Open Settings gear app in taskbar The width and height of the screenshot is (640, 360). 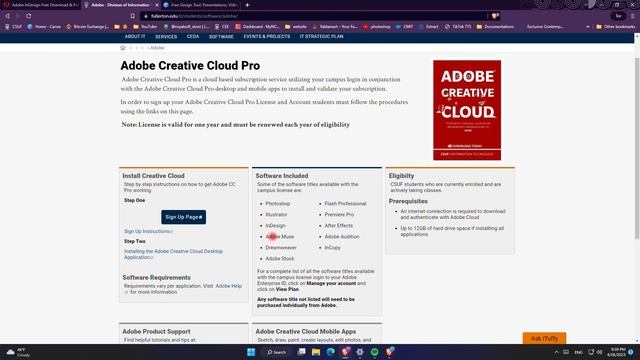pos(360,352)
